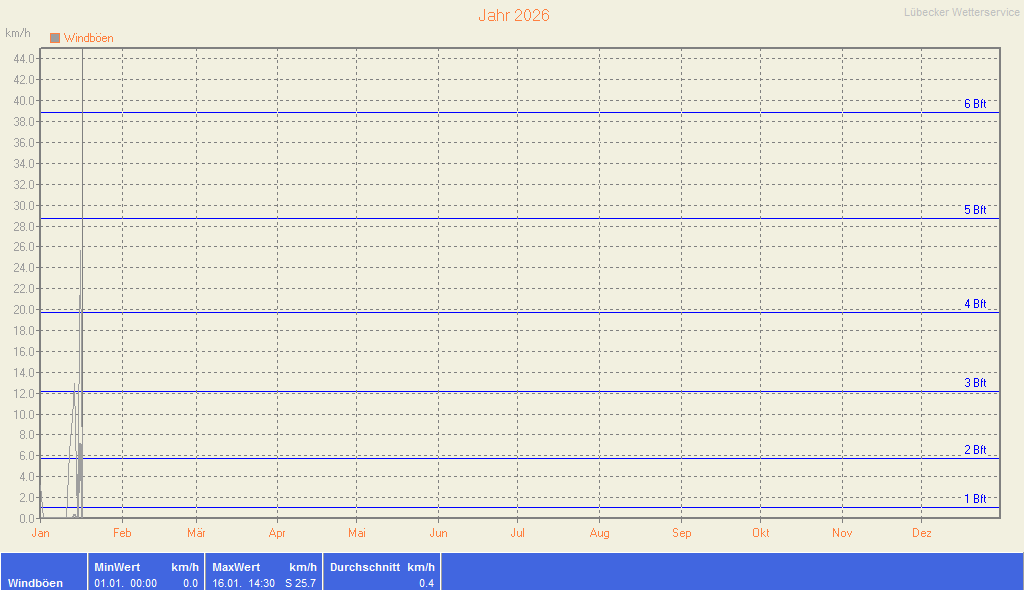Select the Dez marker on the time axis
This screenshot has height=590, width=1024.
tap(922, 534)
